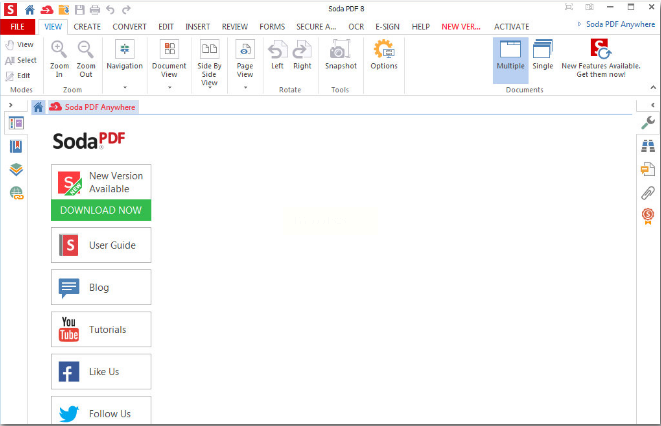The height and width of the screenshot is (426, 661).
Task: Open the FILE menu
Action: [17, 27]
